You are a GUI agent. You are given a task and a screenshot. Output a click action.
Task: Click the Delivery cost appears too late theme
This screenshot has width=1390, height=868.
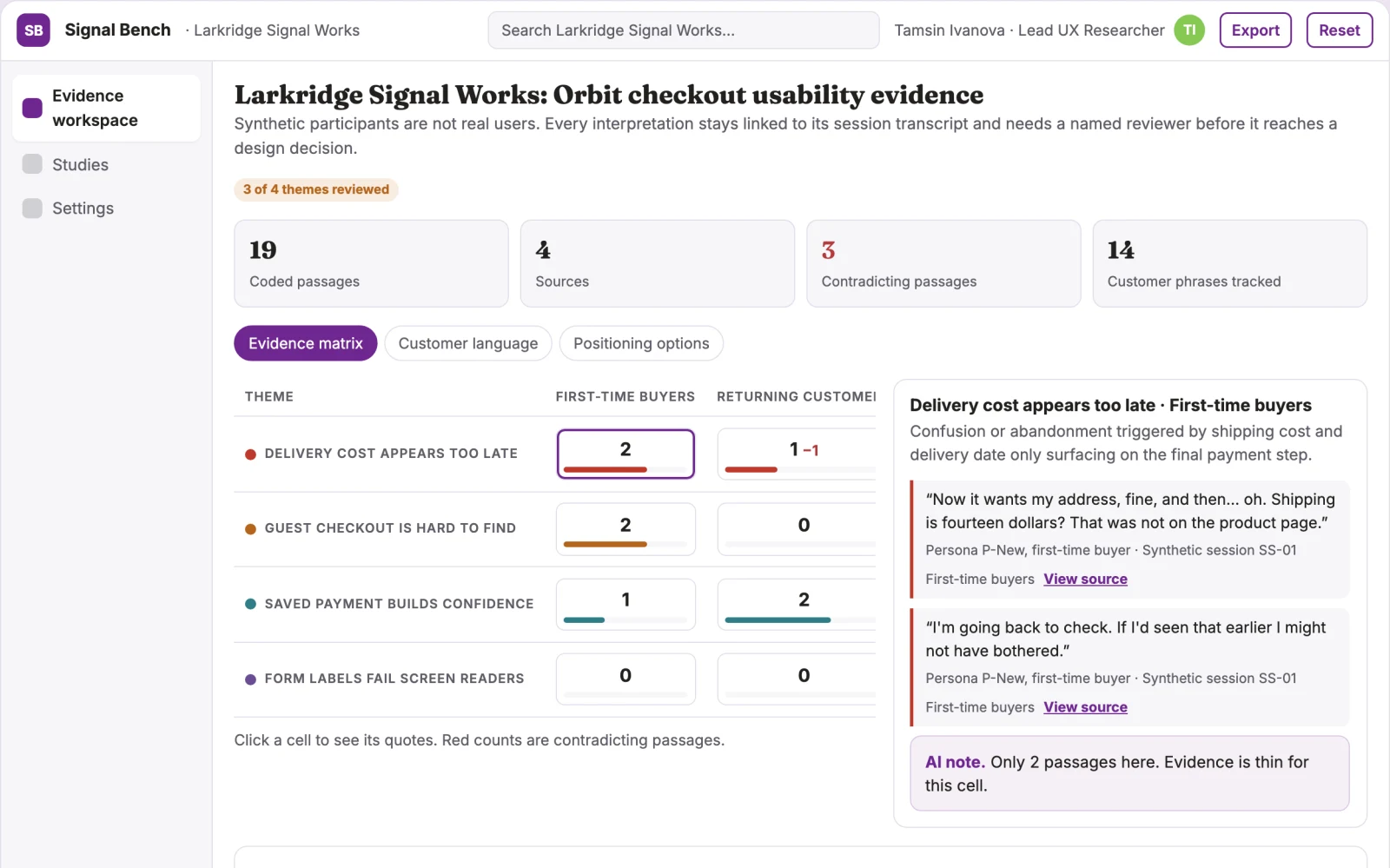(x=391, y=454)
